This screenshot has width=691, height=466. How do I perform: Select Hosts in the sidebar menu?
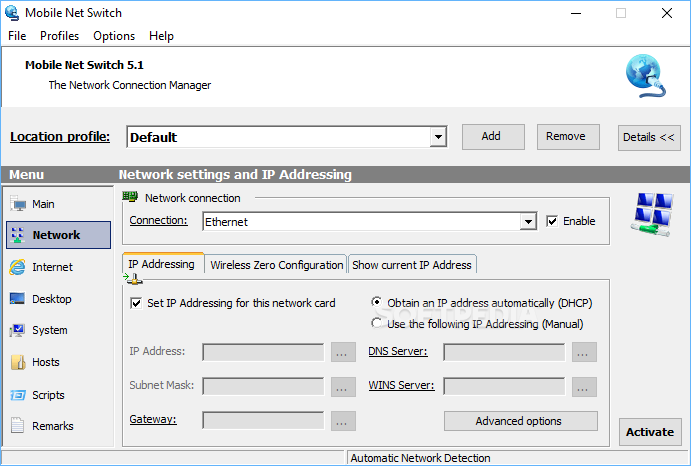point(58,362)
